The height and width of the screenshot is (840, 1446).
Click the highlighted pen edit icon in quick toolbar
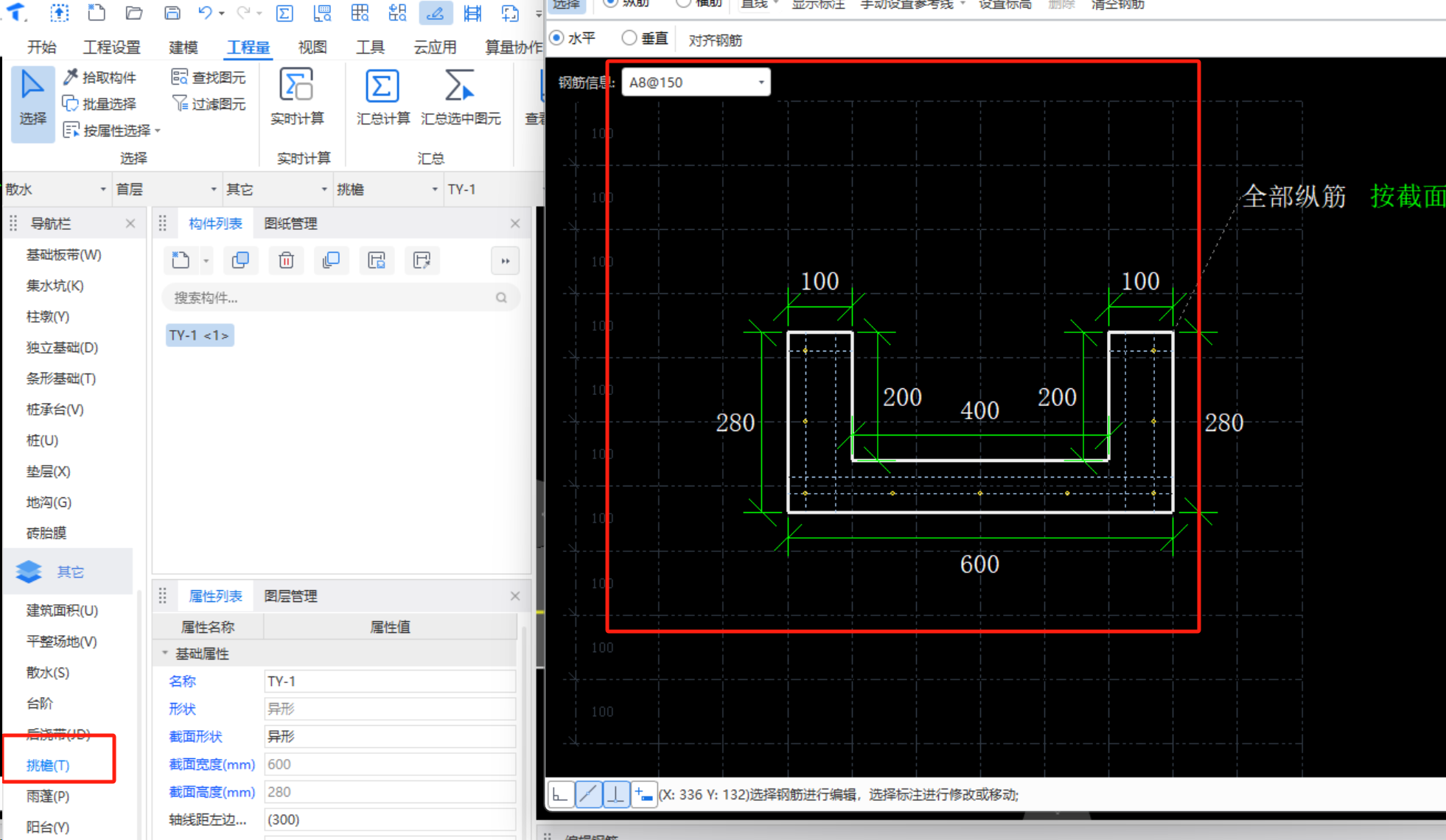436,13
